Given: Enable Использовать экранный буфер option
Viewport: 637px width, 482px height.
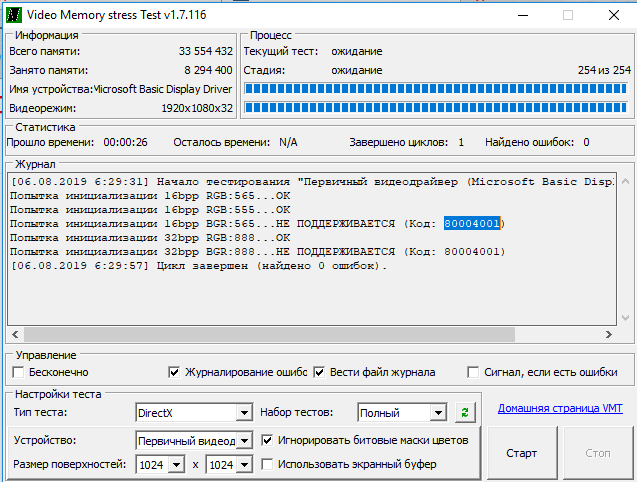Looking at the screenshot, I should click(x=267, y=464).
